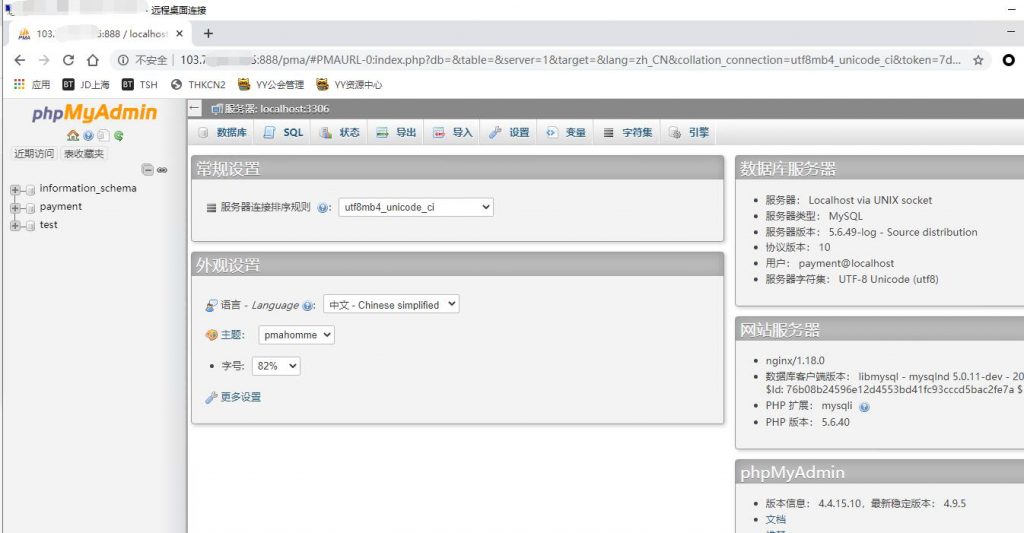Click the payment@localhost user text
Image resolution: width=1024 pixels, height=533 pixels.
point(846,263)
